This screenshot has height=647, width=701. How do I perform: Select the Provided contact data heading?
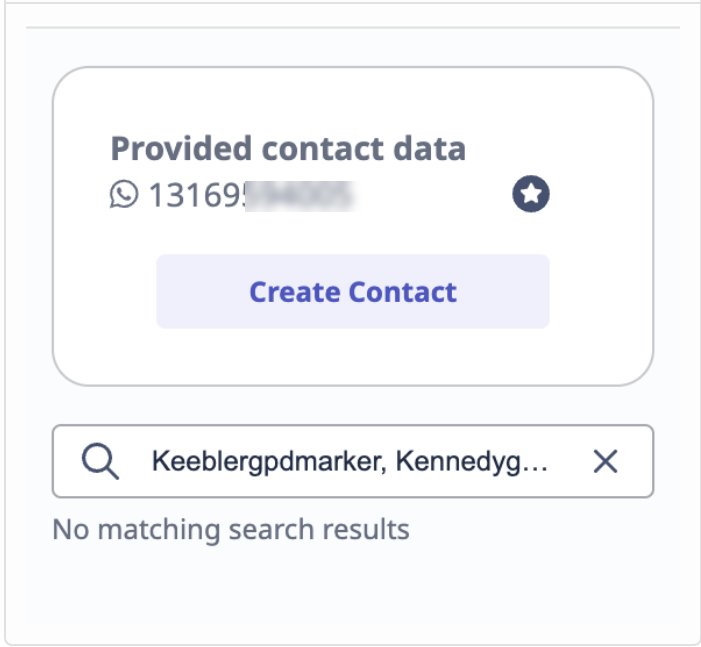288,148
